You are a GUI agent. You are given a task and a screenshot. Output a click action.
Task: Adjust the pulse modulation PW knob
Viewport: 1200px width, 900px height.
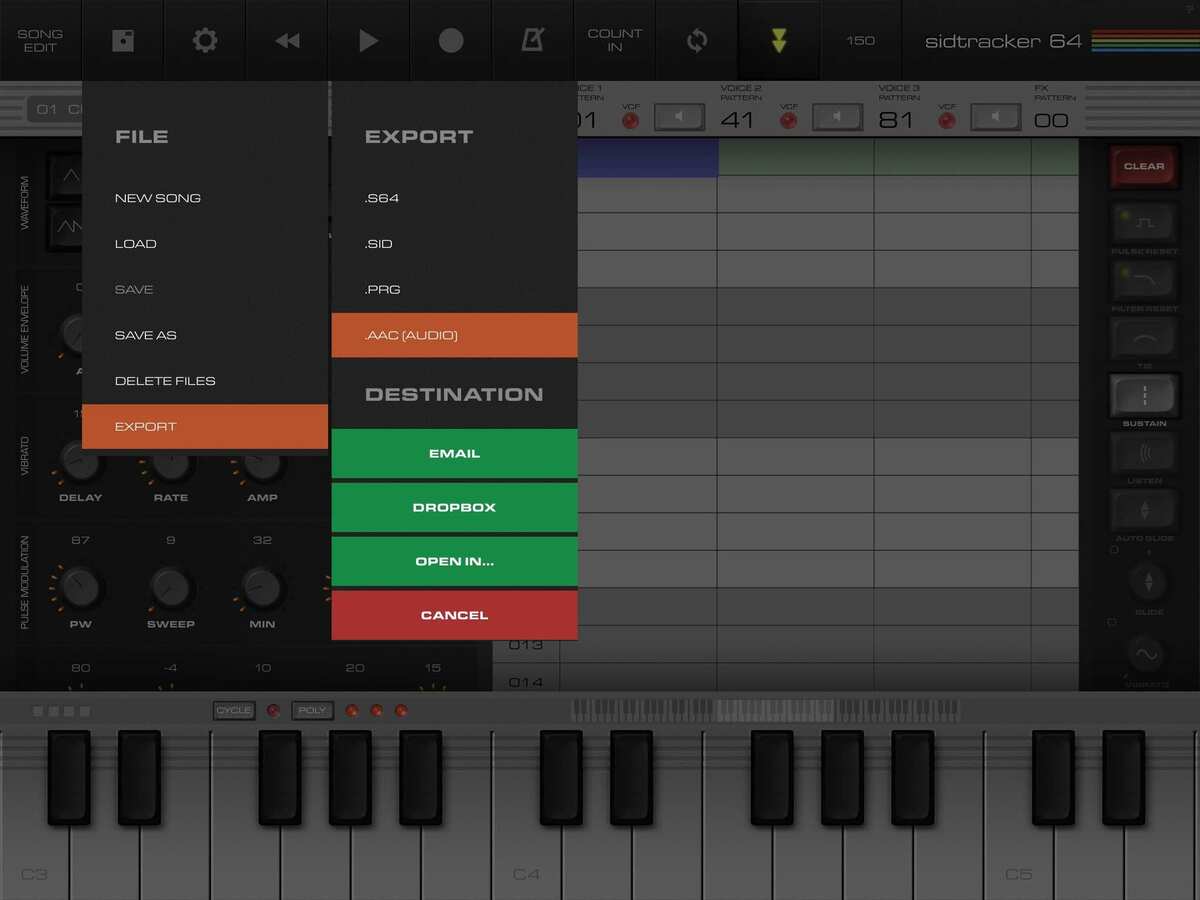tap(80, 587)
